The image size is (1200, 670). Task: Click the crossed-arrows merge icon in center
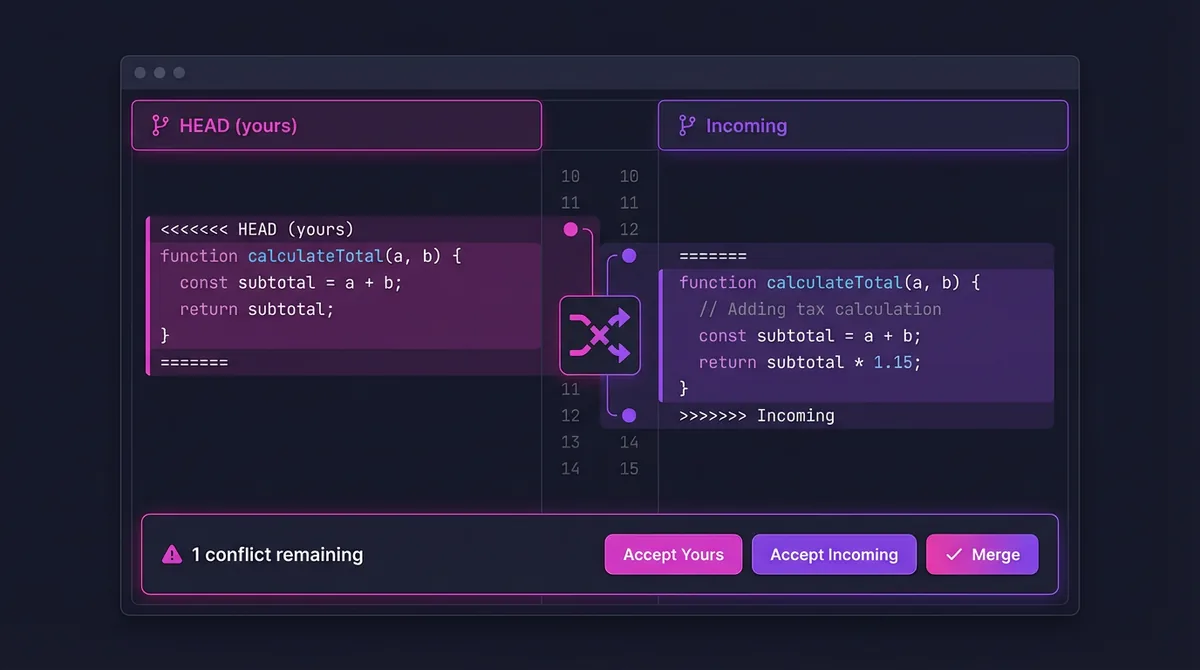[x=599, y=335]
